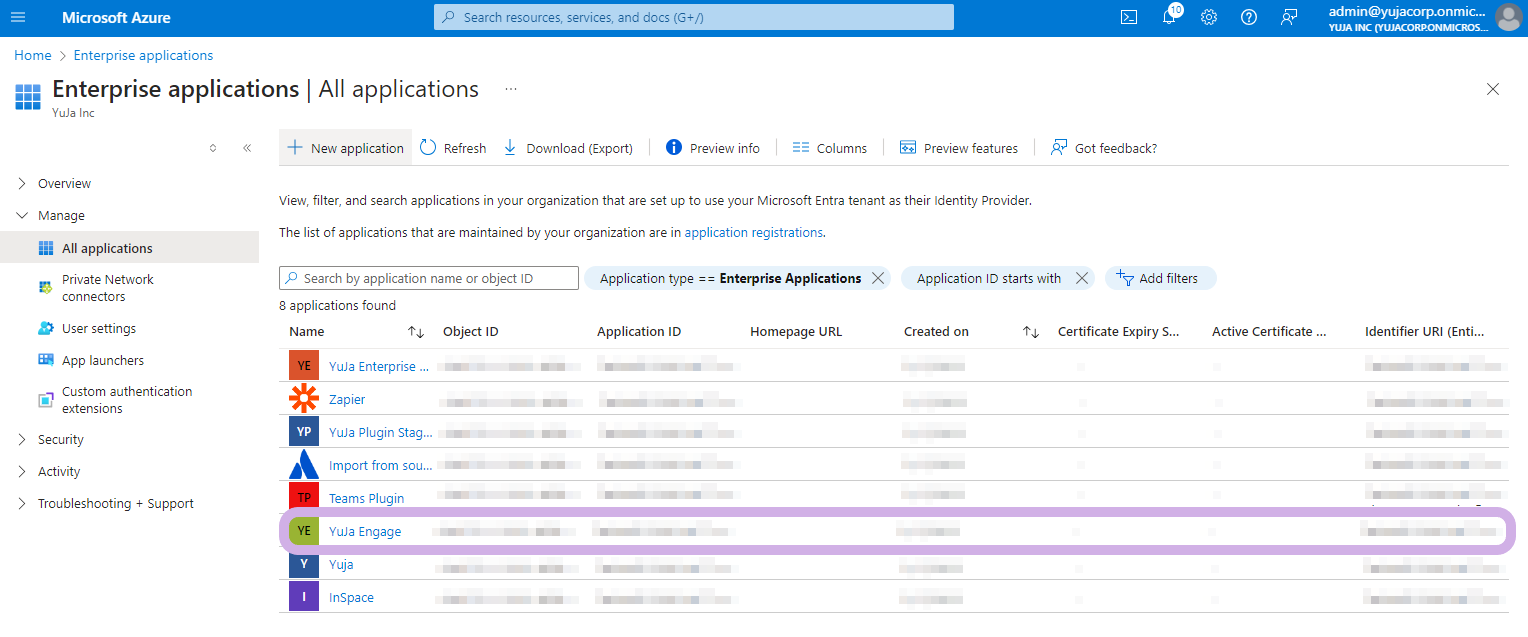The height and width of the screenshot is (637, 1528).
Task: Open the YuJa Engage application link
Action: [x=365, y=531]
